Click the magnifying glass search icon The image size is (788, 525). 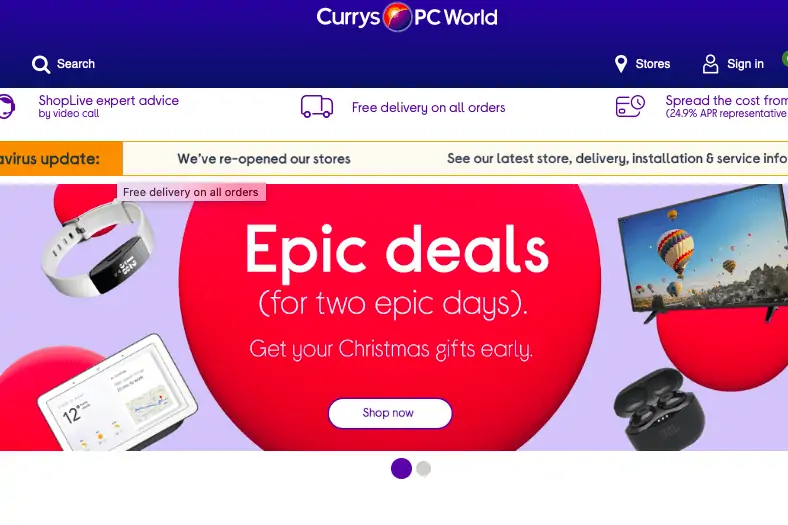41,64
